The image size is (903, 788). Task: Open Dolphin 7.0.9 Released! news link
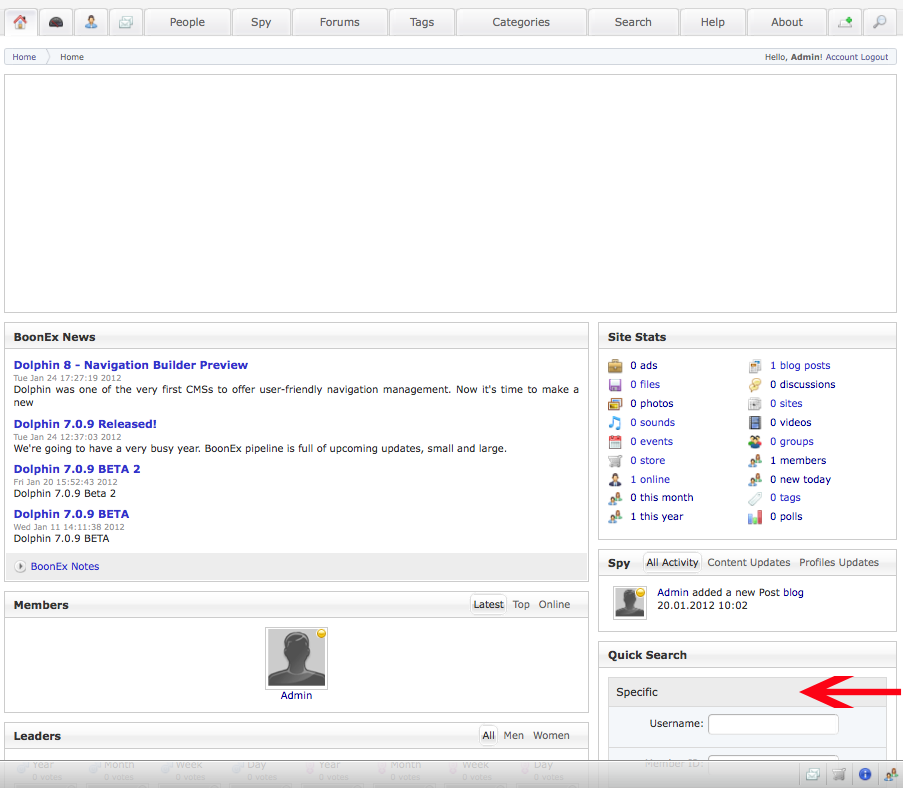pyautogui.click(x=85, y=424)
